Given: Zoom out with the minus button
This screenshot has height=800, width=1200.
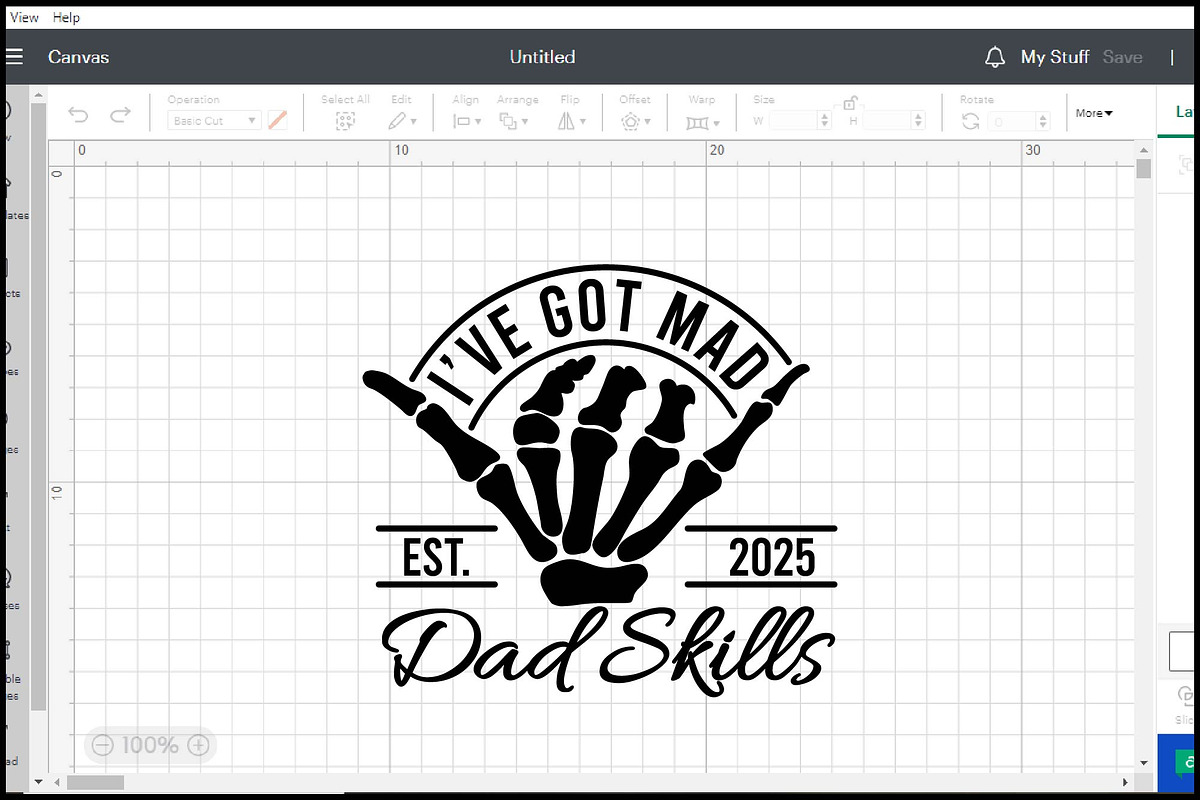Looking at the screenshot, I should pos(102,745).
